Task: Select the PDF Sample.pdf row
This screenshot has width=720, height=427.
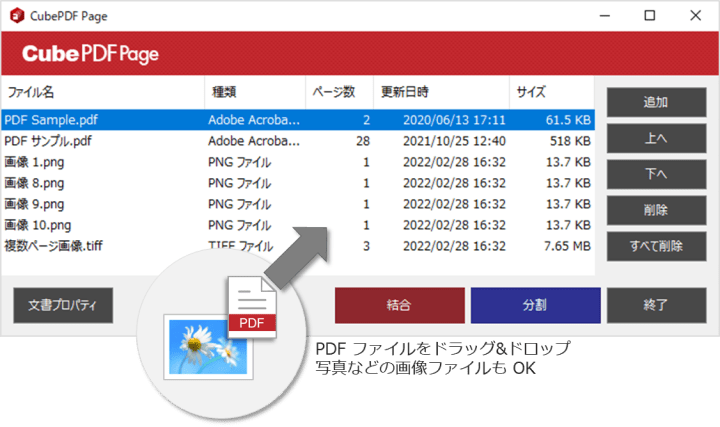Action: 298,120
